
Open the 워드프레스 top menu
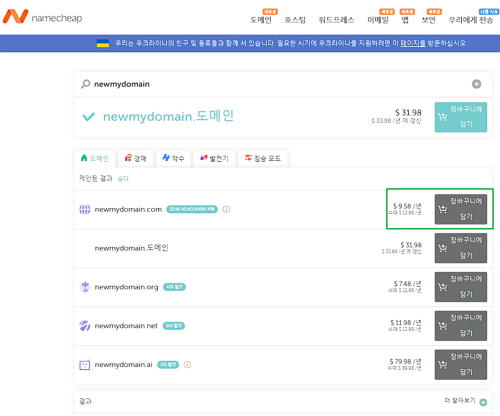pyautogui.click(x=336, y=20)
